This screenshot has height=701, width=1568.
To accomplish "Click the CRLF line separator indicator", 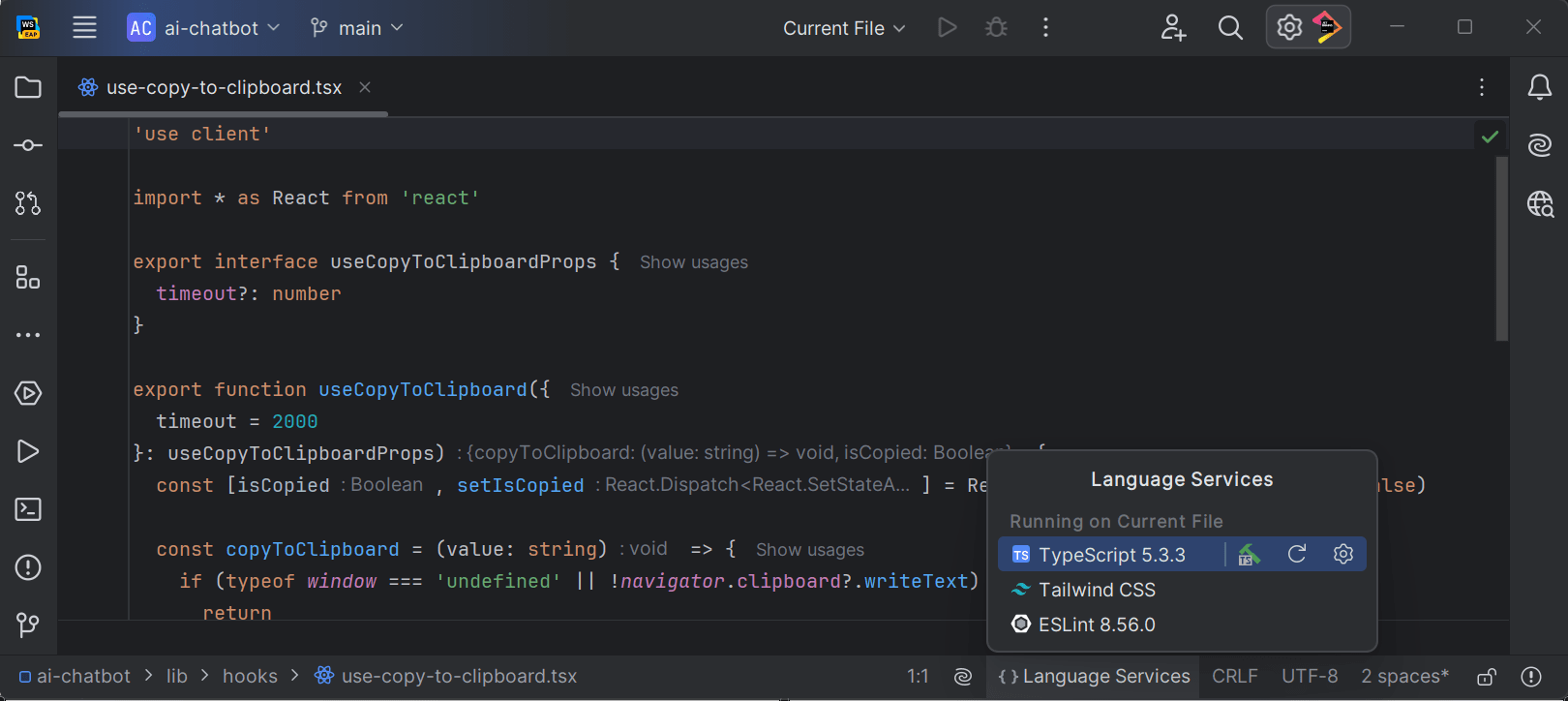I will point(1234,677).
